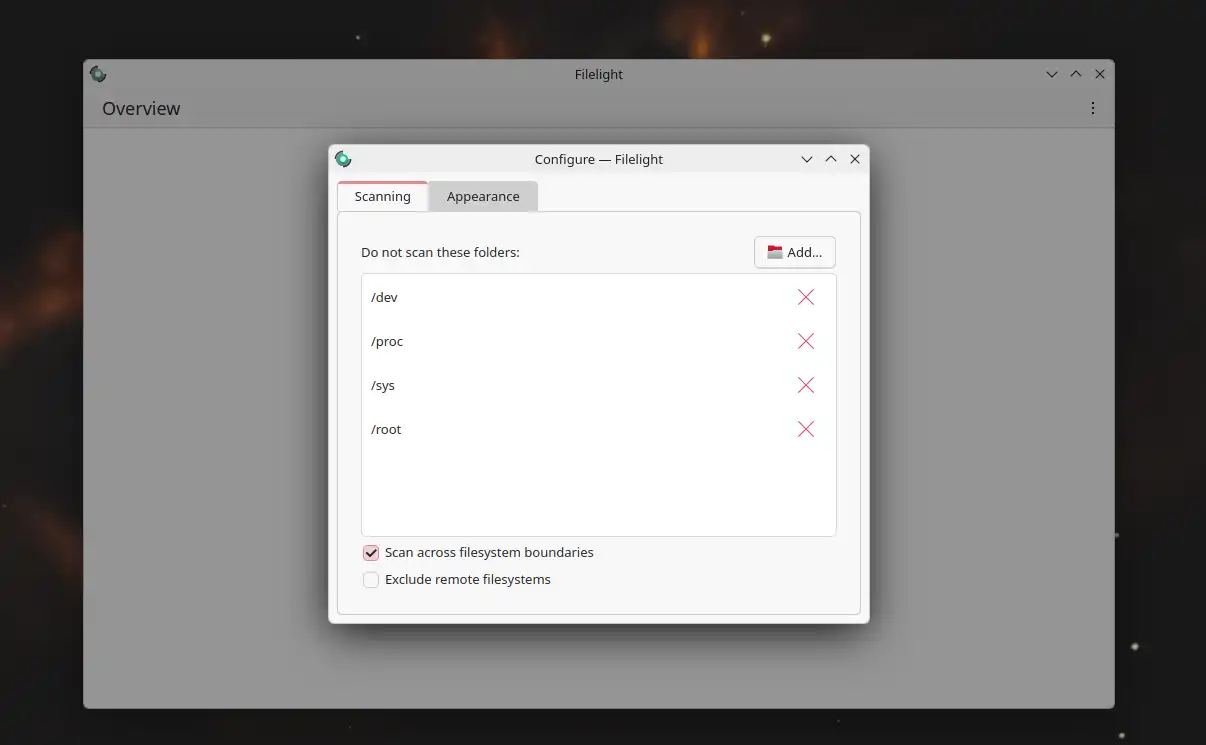Click the Filelight icon in the Configure title bar

[343, 159]
